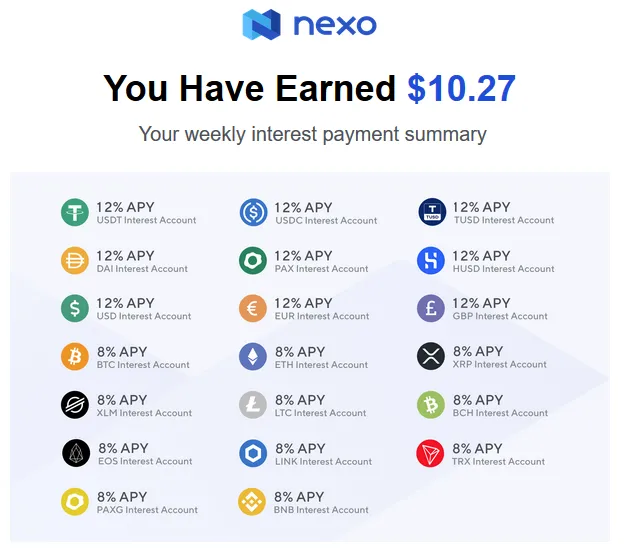633x557 pixels.
Task: Select the red TRX Tron icon
Action: coord(430,453)
